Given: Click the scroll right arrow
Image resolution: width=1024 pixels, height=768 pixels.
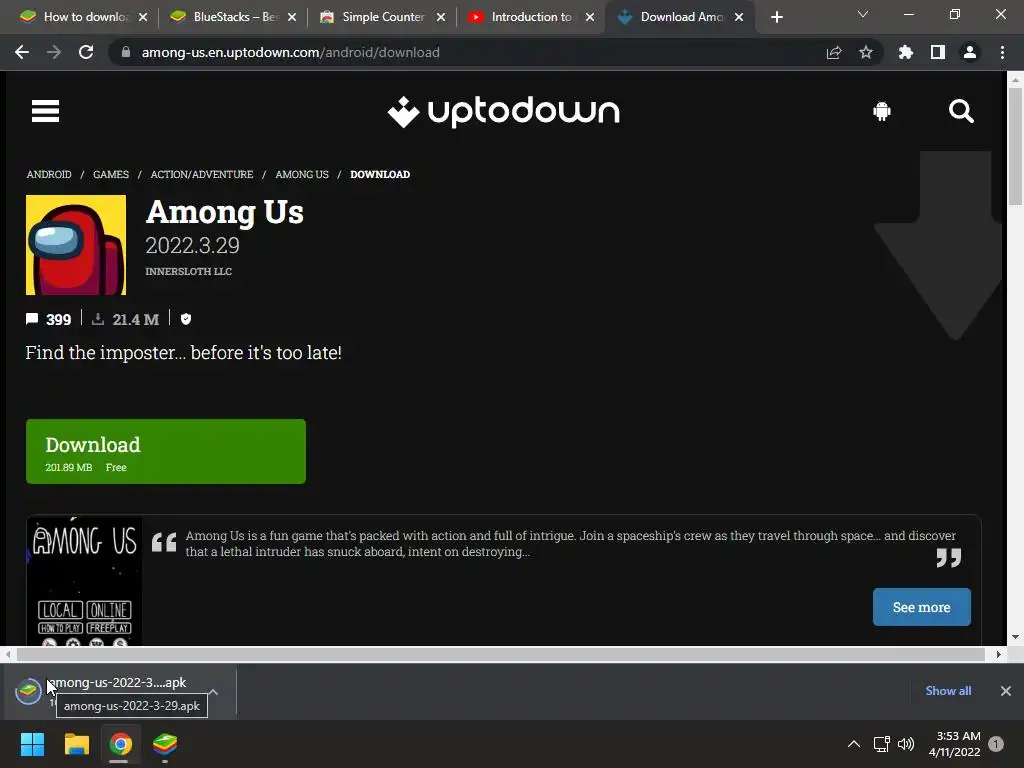Looking at the screenshot, I should point(999,654).
